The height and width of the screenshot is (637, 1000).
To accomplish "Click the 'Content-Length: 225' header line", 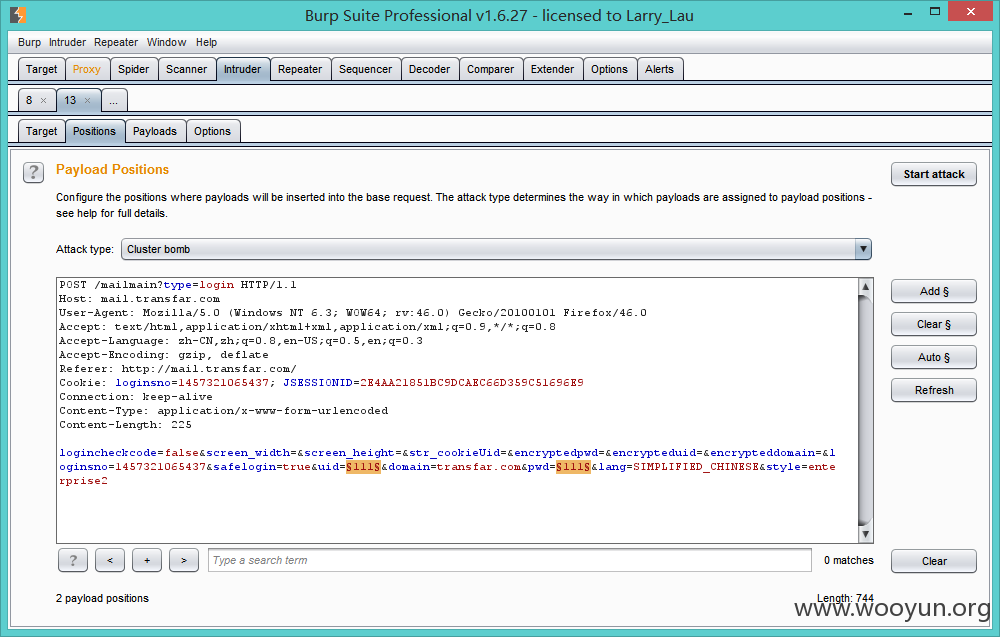I will coord(125,425).
